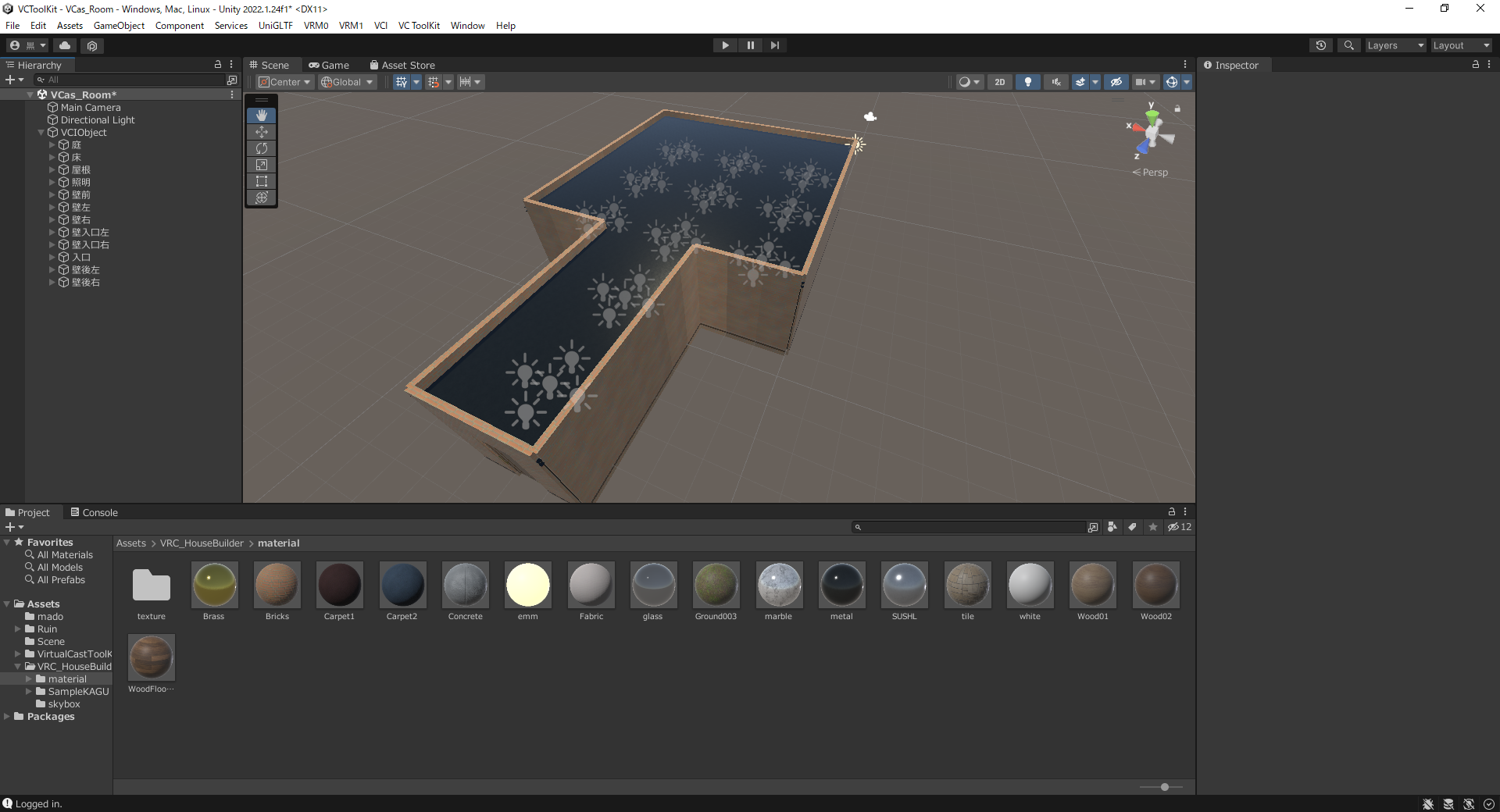This screenshot has width=1500, height=812.
Task: Select Directional Light in Hierarchy
Action: click(98, 120)
